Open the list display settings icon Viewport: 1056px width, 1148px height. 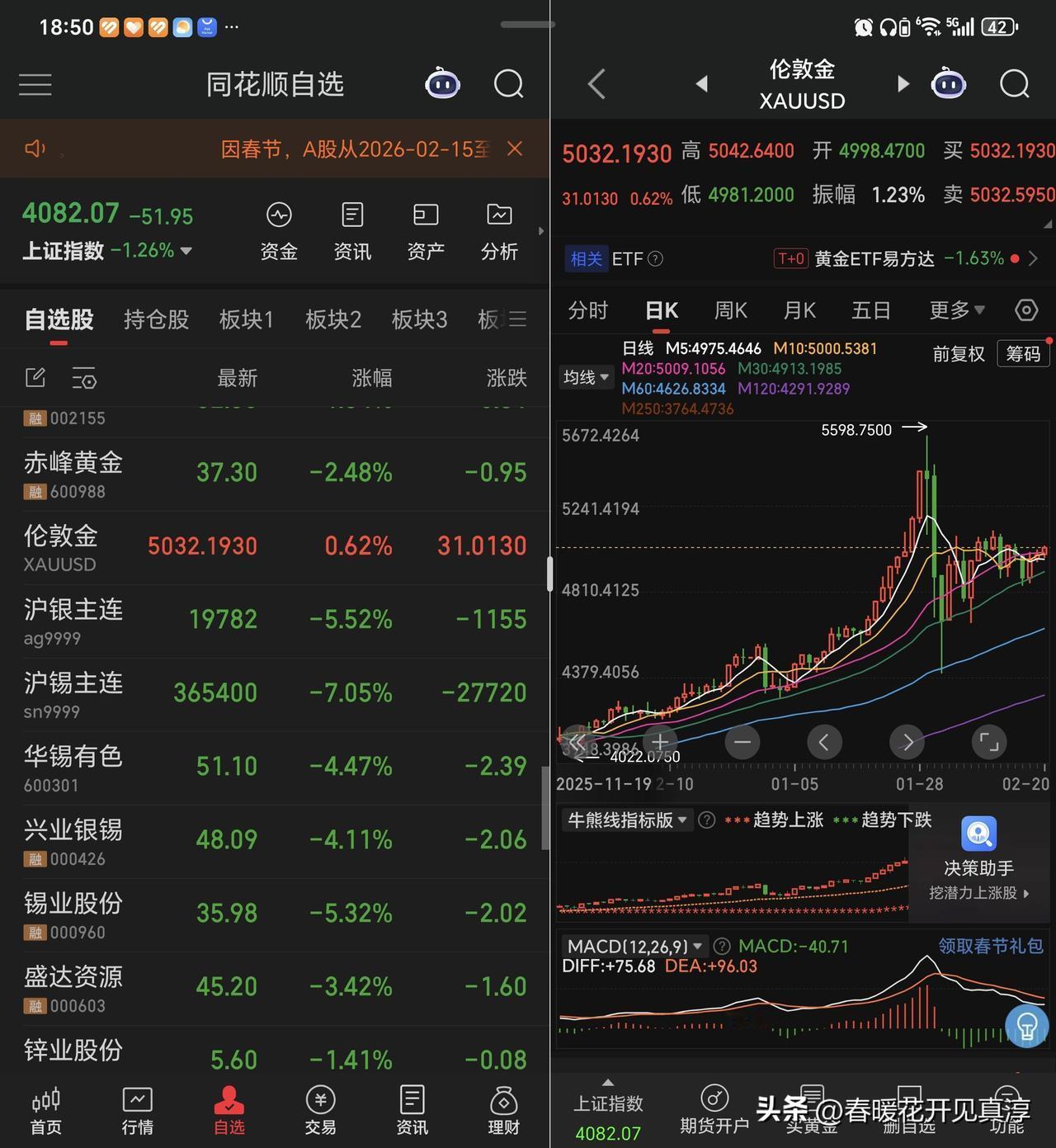(x=84, y=378)
